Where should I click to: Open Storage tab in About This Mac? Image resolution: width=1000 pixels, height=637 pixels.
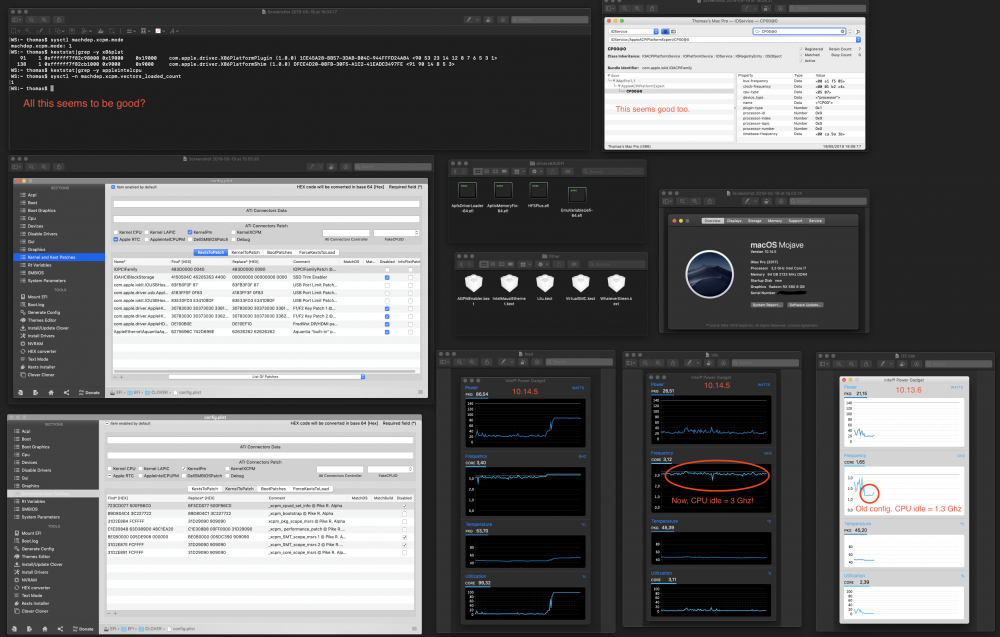[754, 221]
